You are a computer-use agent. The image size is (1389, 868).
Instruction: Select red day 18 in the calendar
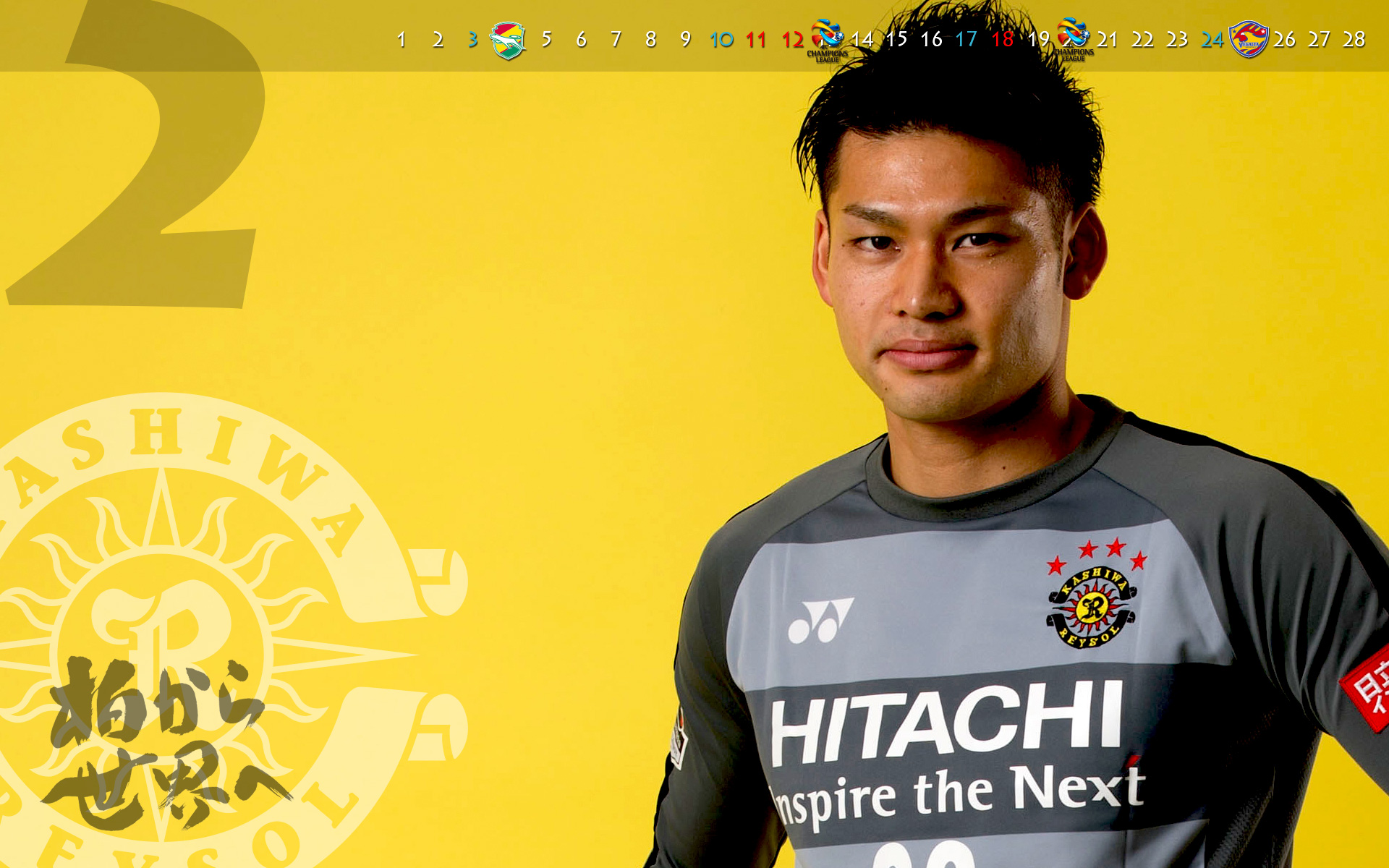1002,40
